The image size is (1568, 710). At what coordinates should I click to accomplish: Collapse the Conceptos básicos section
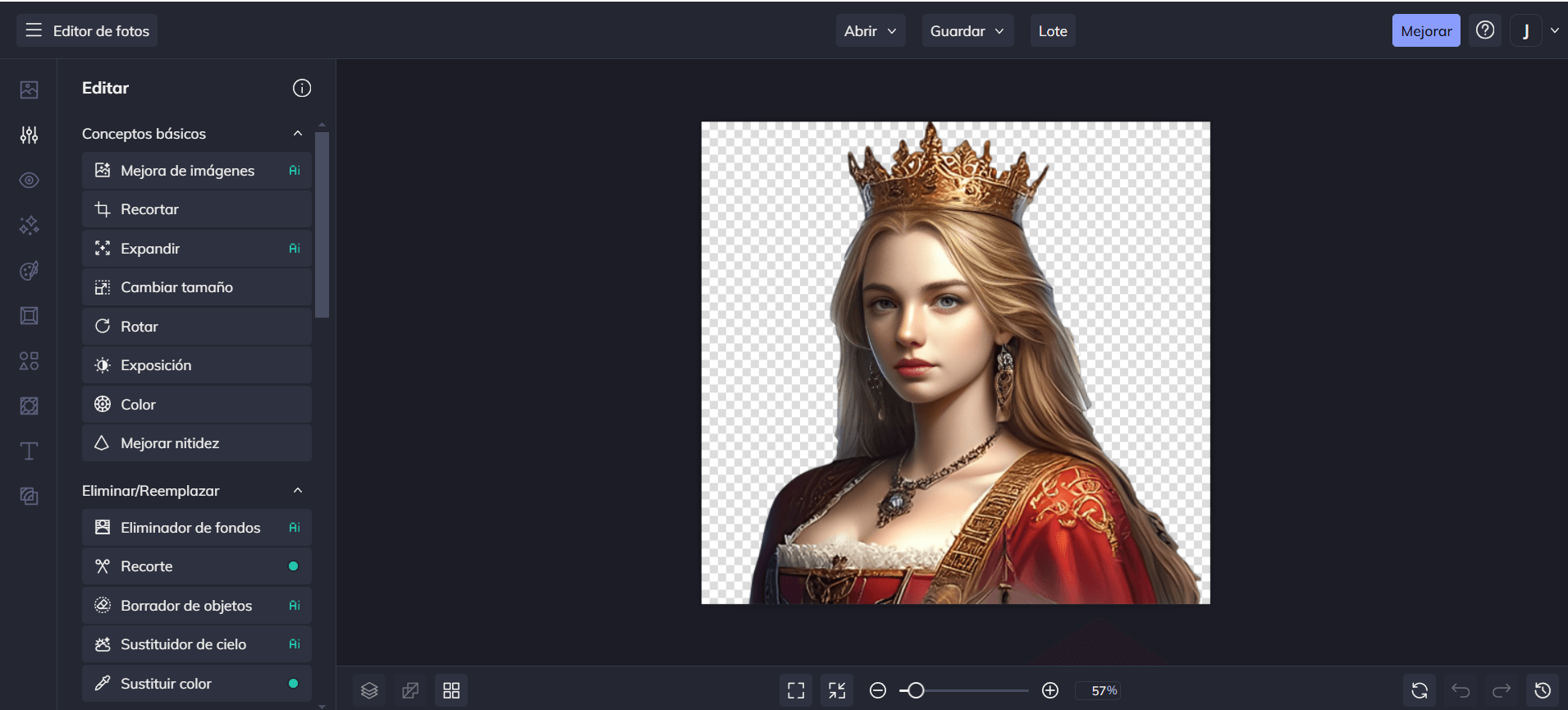(x=298, y=133)
